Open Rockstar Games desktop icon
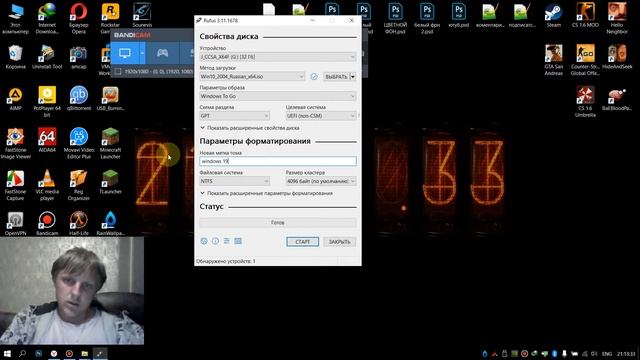This screenshot has height=360, width=640. click(110, 18)
